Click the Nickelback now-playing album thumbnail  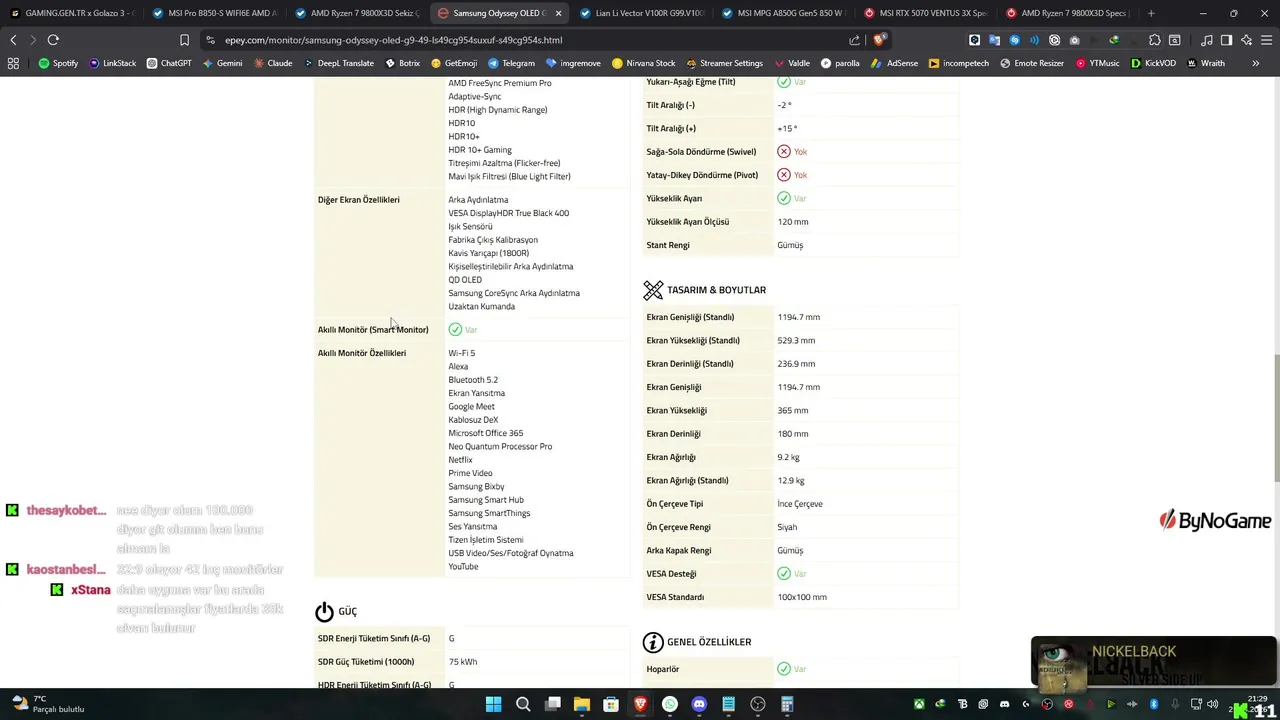click(1061, 667)
